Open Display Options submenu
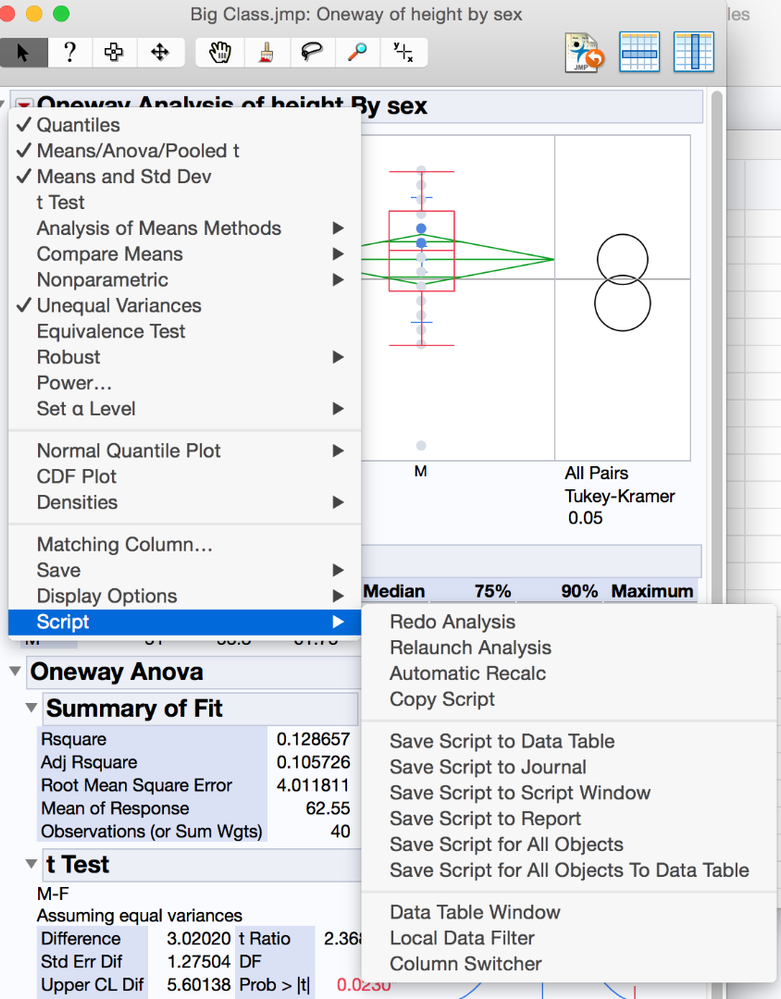 coord(185,596)
